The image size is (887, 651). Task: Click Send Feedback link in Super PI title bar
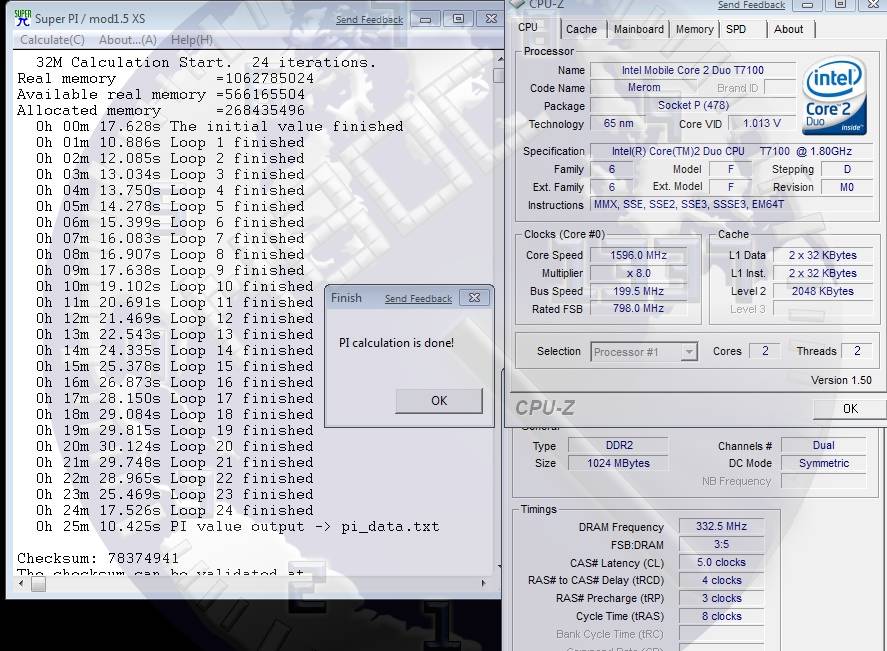click(x=369, y=19)
